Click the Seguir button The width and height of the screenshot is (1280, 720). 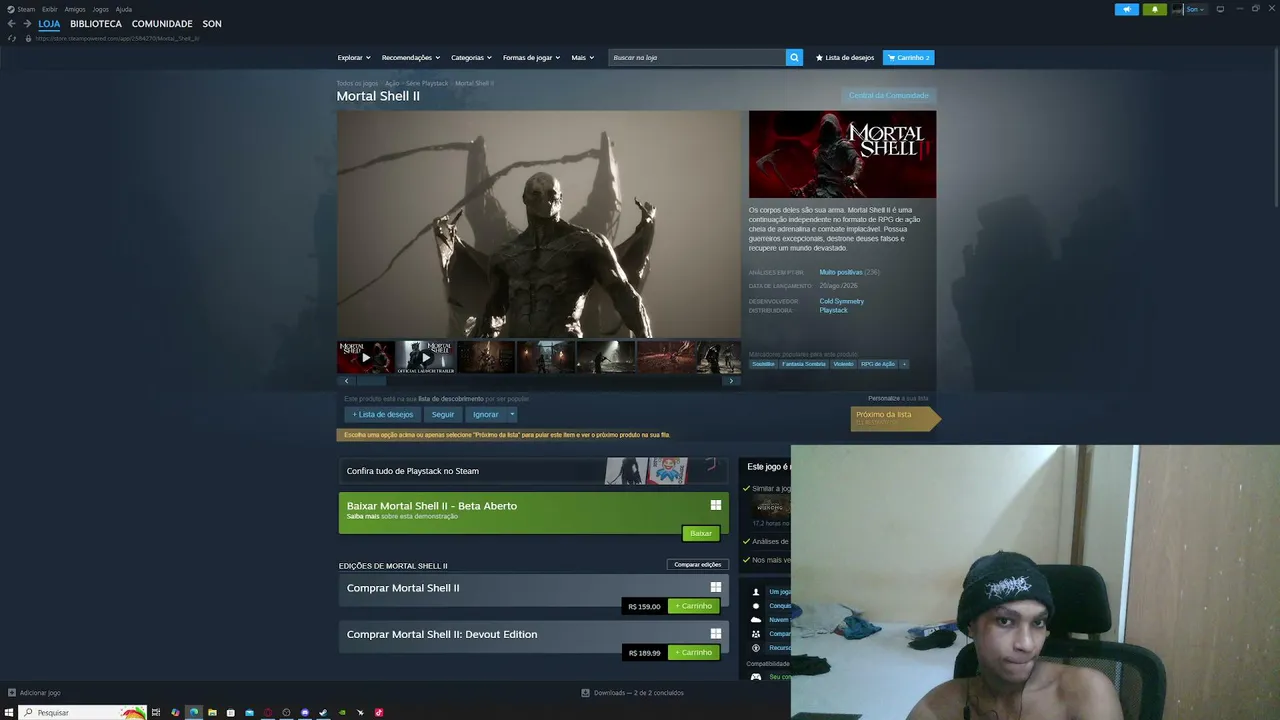pos(443,414)
